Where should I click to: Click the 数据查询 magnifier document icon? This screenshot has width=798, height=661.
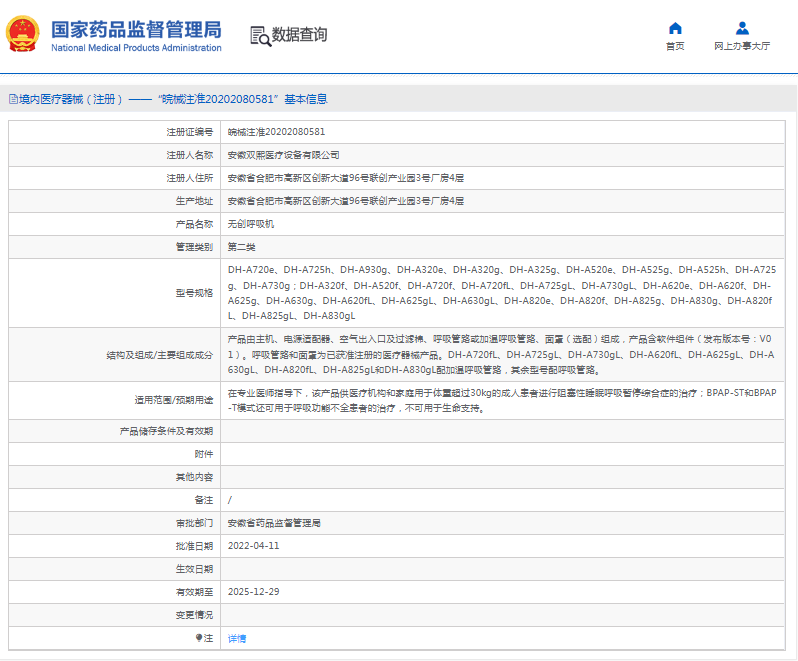point(260,35)
